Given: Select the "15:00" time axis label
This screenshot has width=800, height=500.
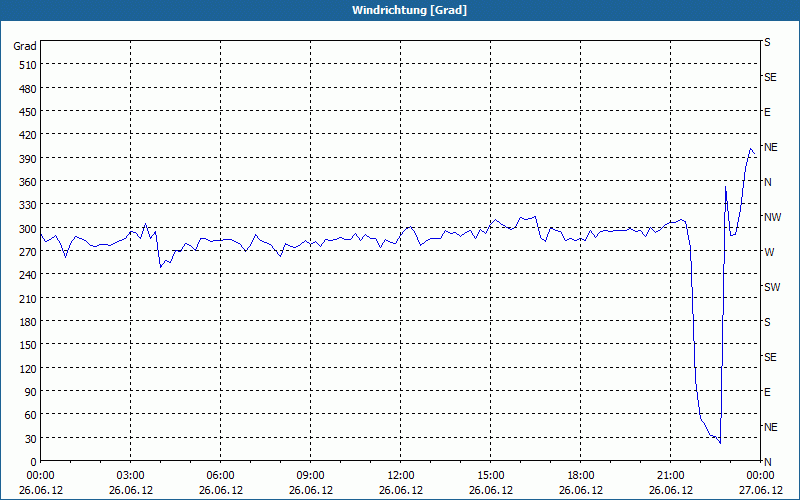Looking at the screenshot, I should (491, 476).
